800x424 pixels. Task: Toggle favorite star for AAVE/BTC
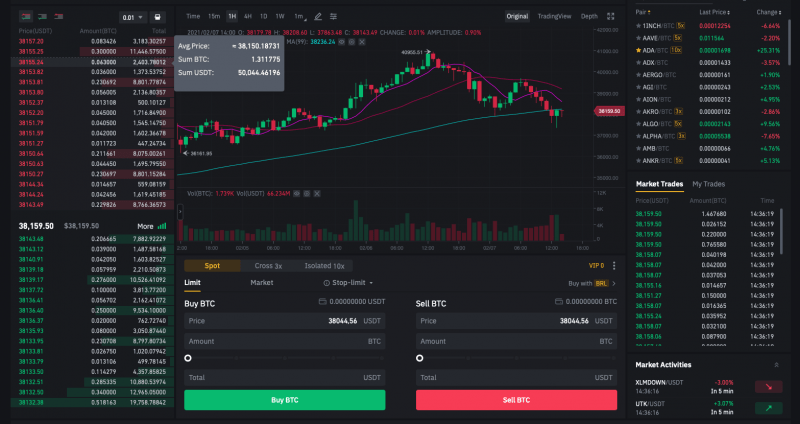(x=638, y=38)
